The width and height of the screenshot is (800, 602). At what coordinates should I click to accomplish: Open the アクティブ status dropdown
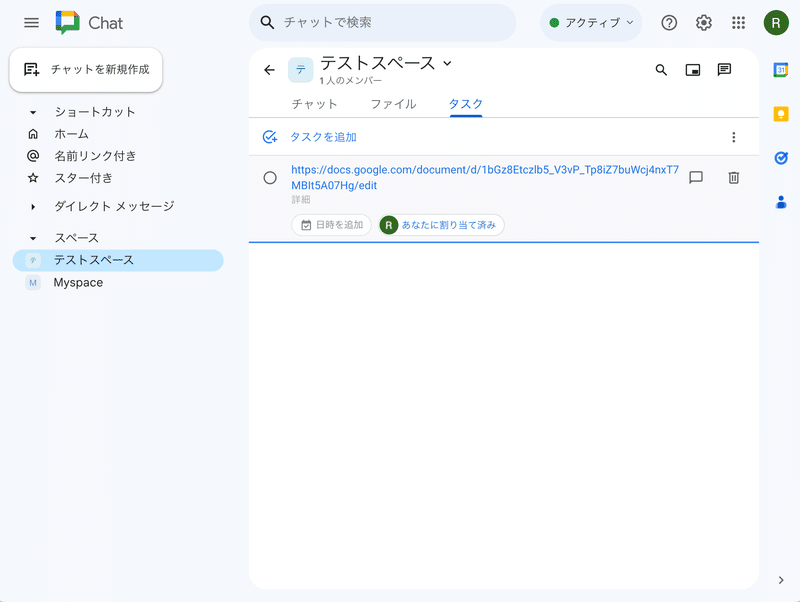(591, 22)
